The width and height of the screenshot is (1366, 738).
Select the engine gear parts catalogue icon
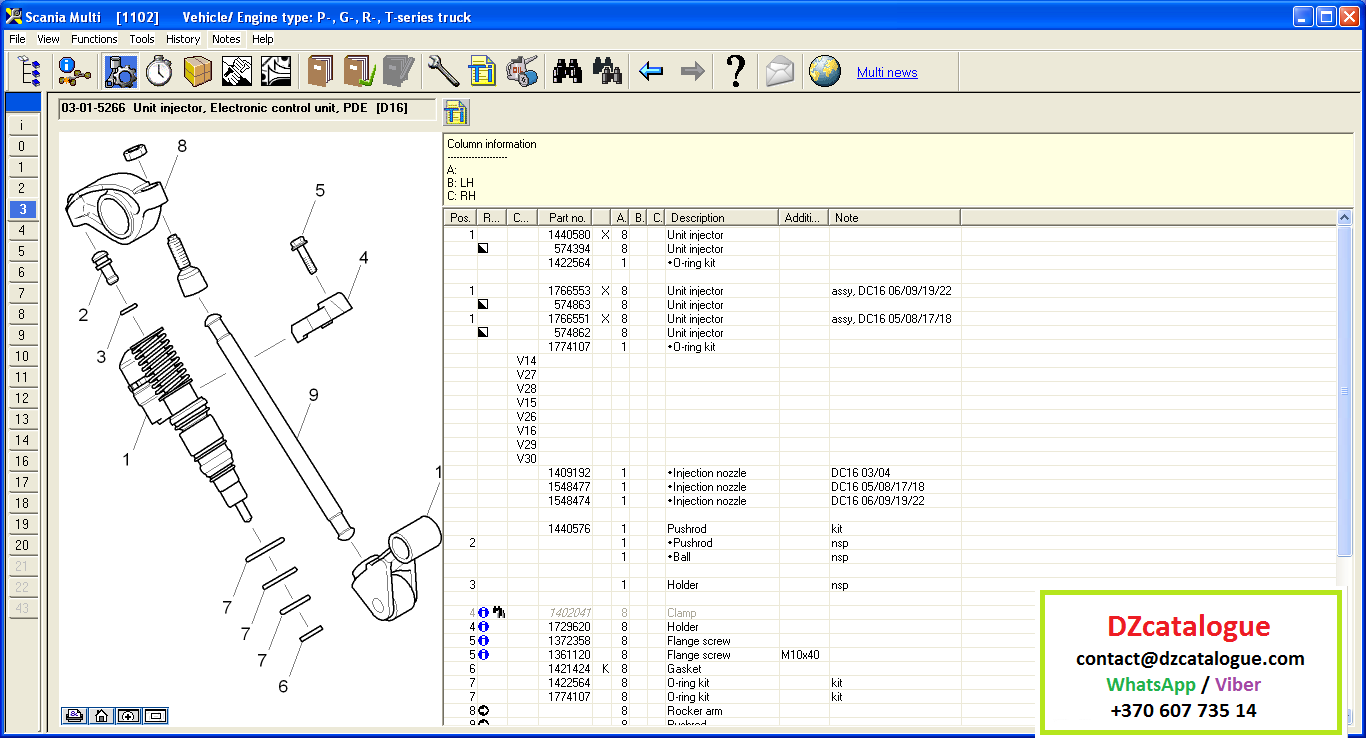[x=121, y=72]
